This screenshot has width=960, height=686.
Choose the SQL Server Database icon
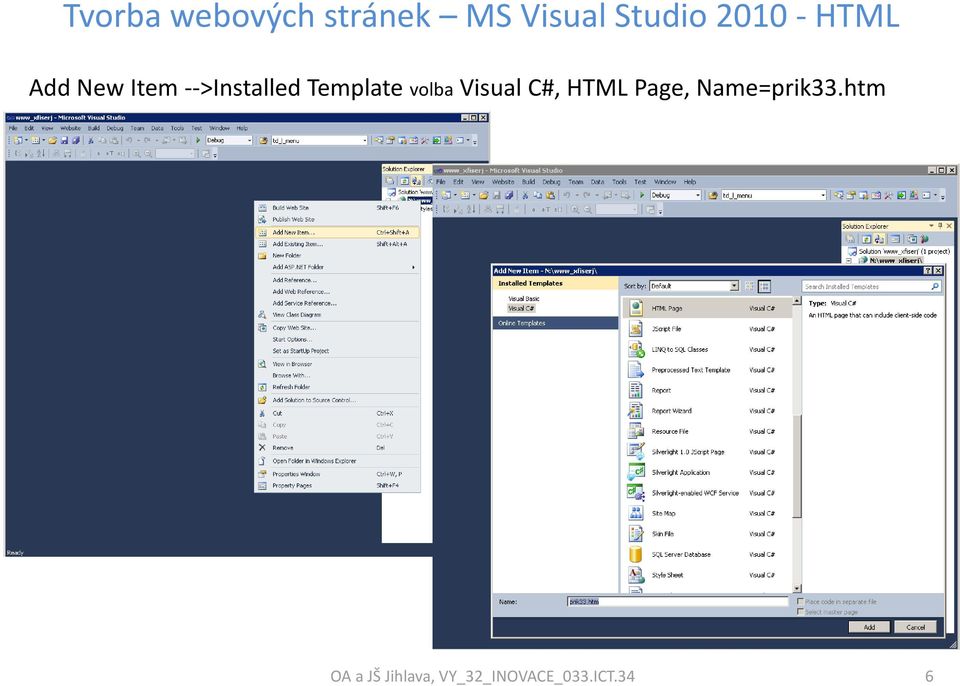pyautogui.click(x=636, y=554)
